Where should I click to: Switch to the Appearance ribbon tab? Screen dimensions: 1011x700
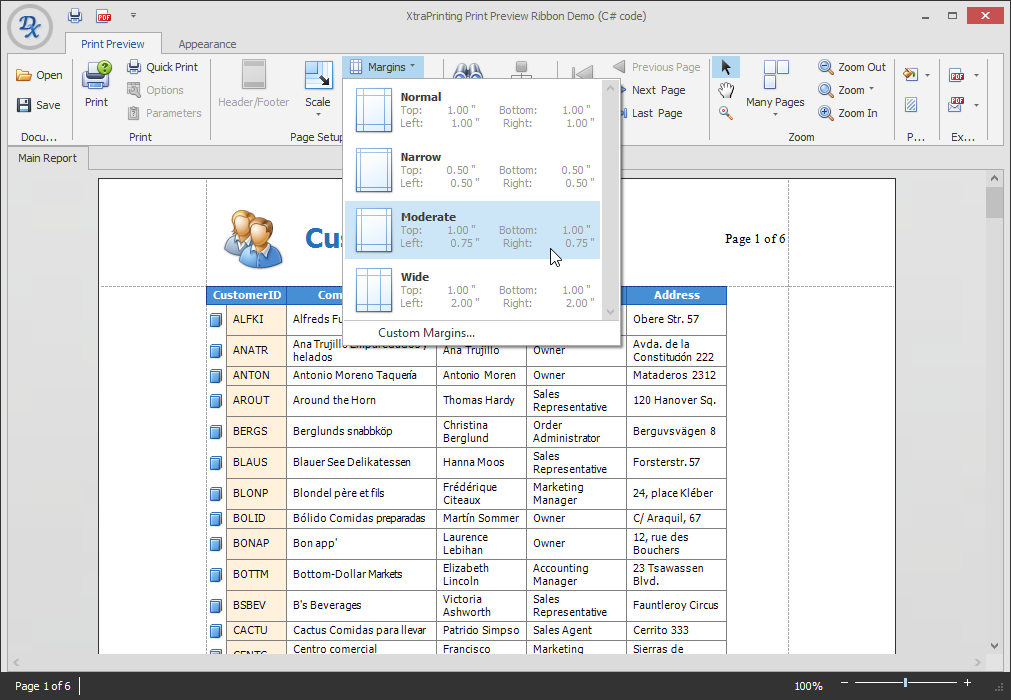[x=207, y=44]
